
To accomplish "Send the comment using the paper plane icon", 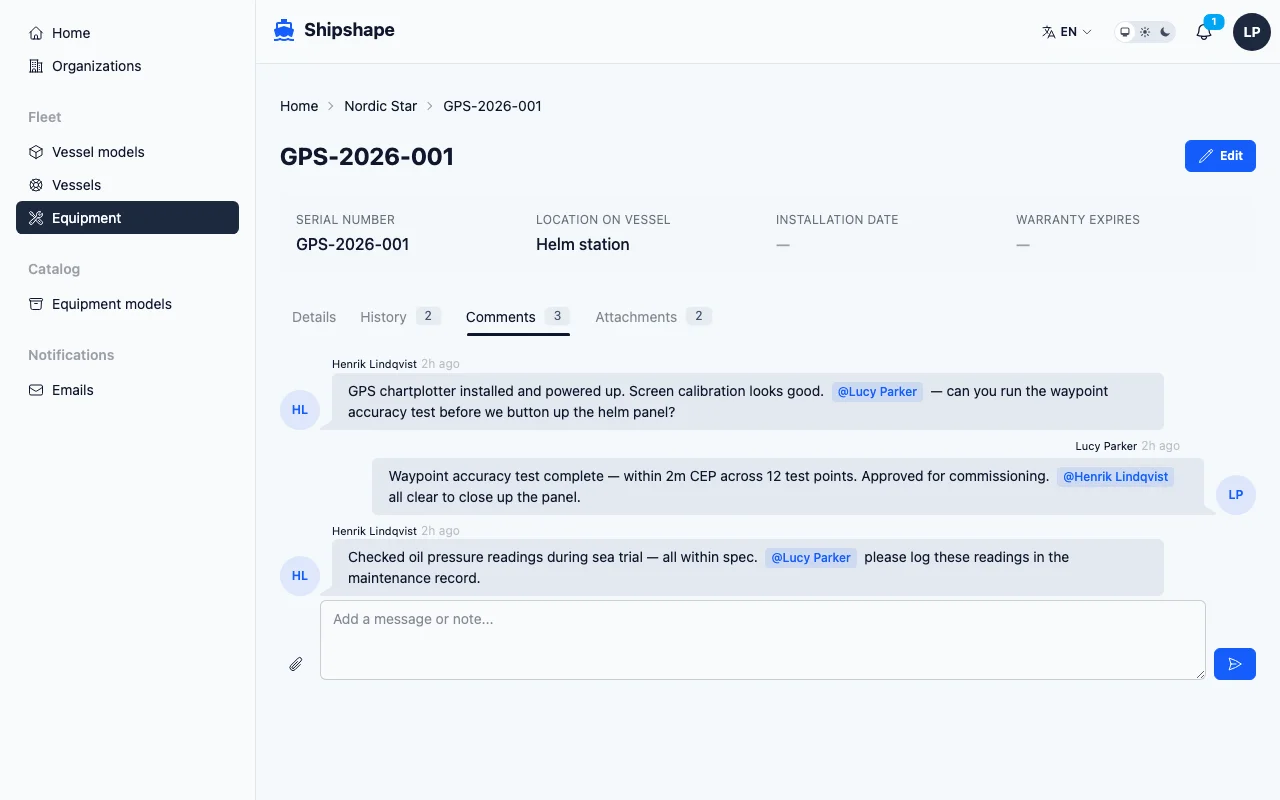I will coord(1234,663).
